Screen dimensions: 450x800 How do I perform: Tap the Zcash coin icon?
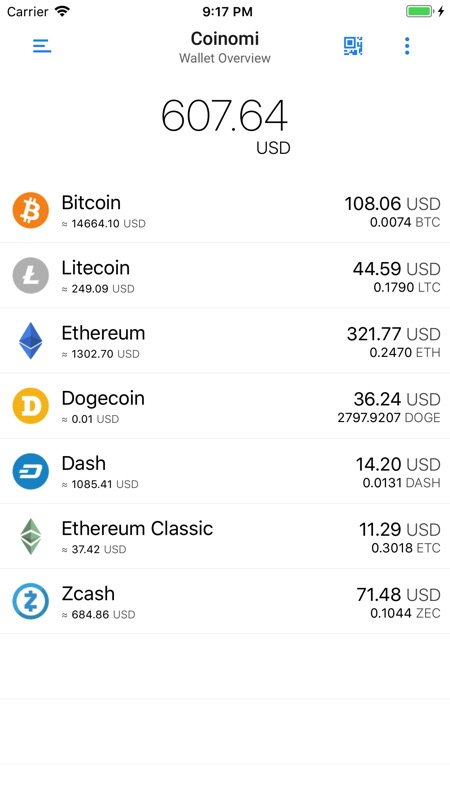(31, 601)
